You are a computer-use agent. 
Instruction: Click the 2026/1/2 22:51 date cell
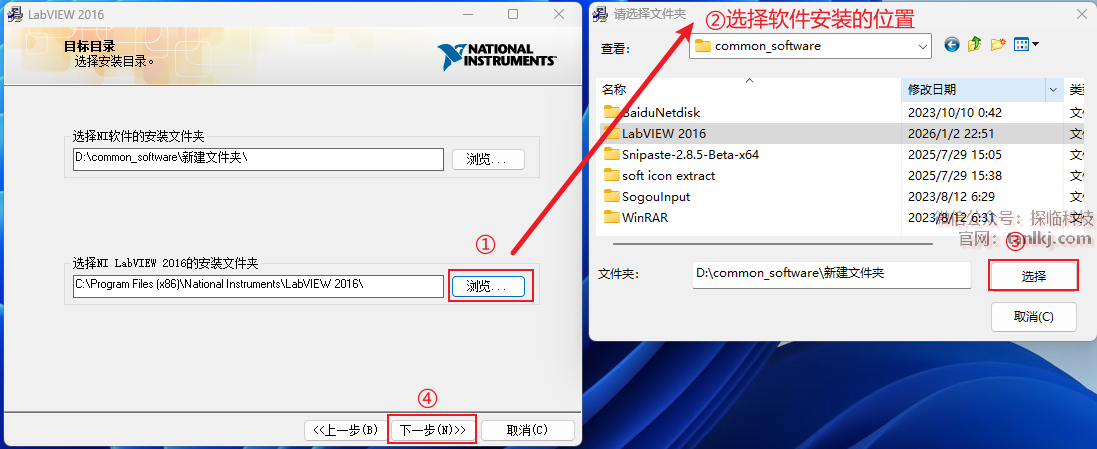pos(951,134)
